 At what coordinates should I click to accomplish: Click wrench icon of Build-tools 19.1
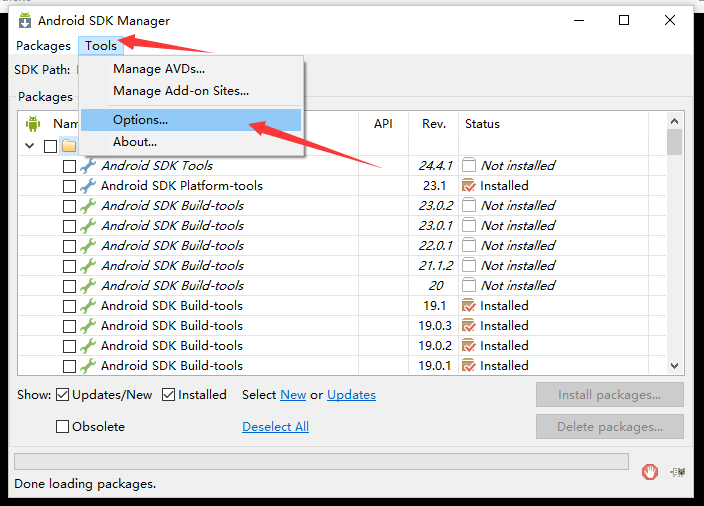pos(88,305)
